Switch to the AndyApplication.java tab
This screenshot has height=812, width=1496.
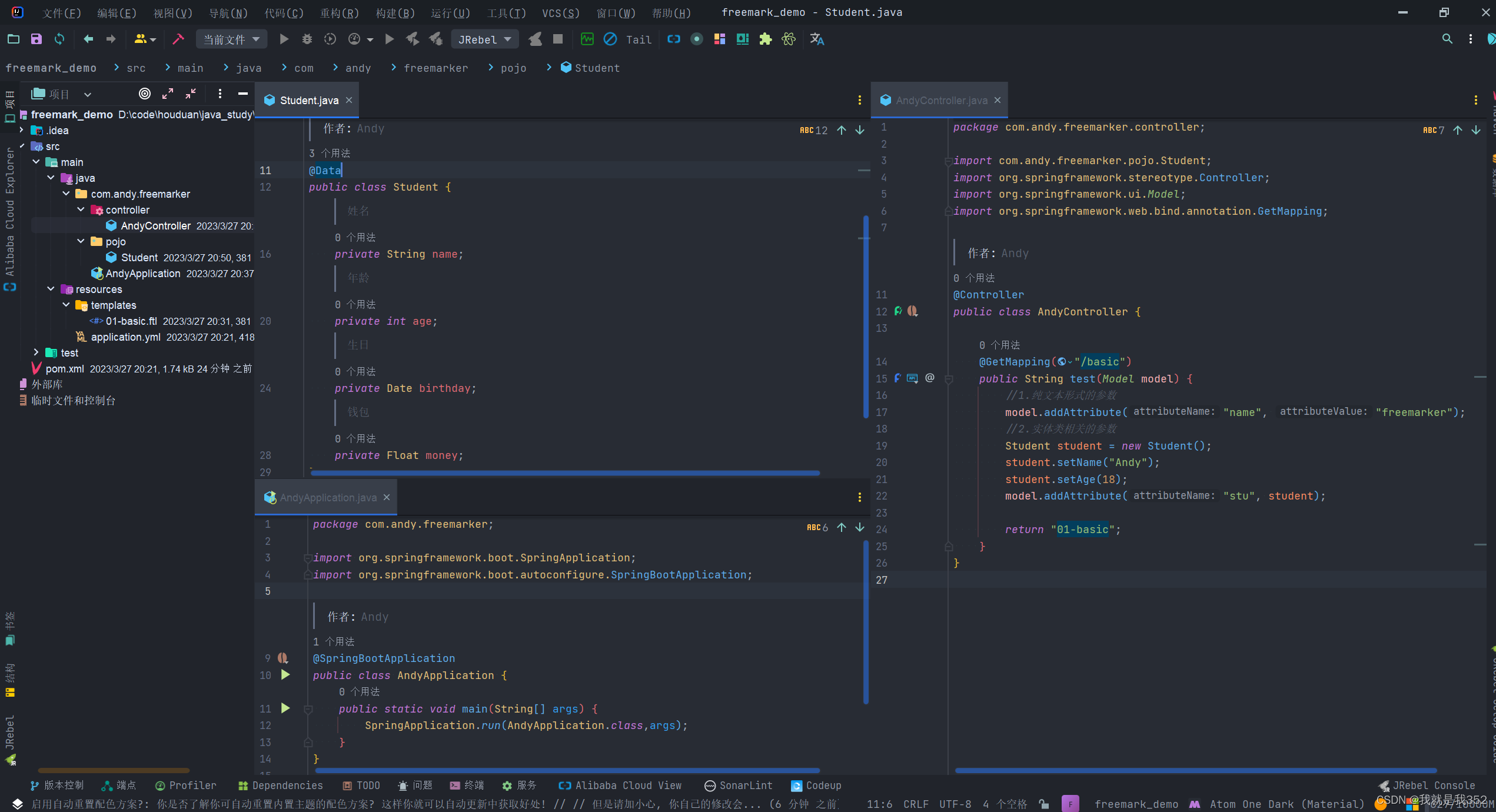tap(327, 497)
